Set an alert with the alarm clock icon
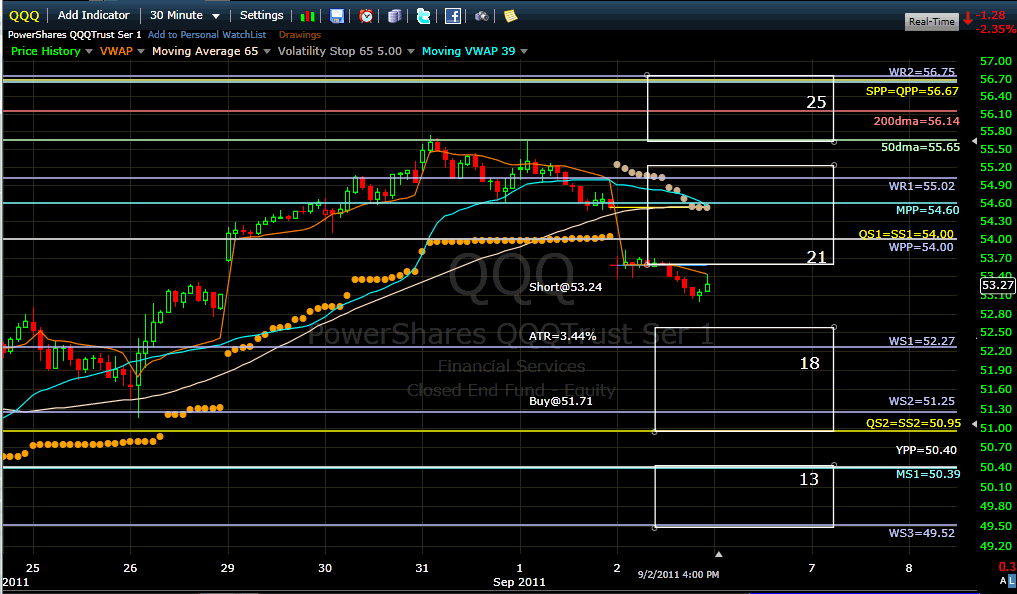 click(x=366, y=16)
